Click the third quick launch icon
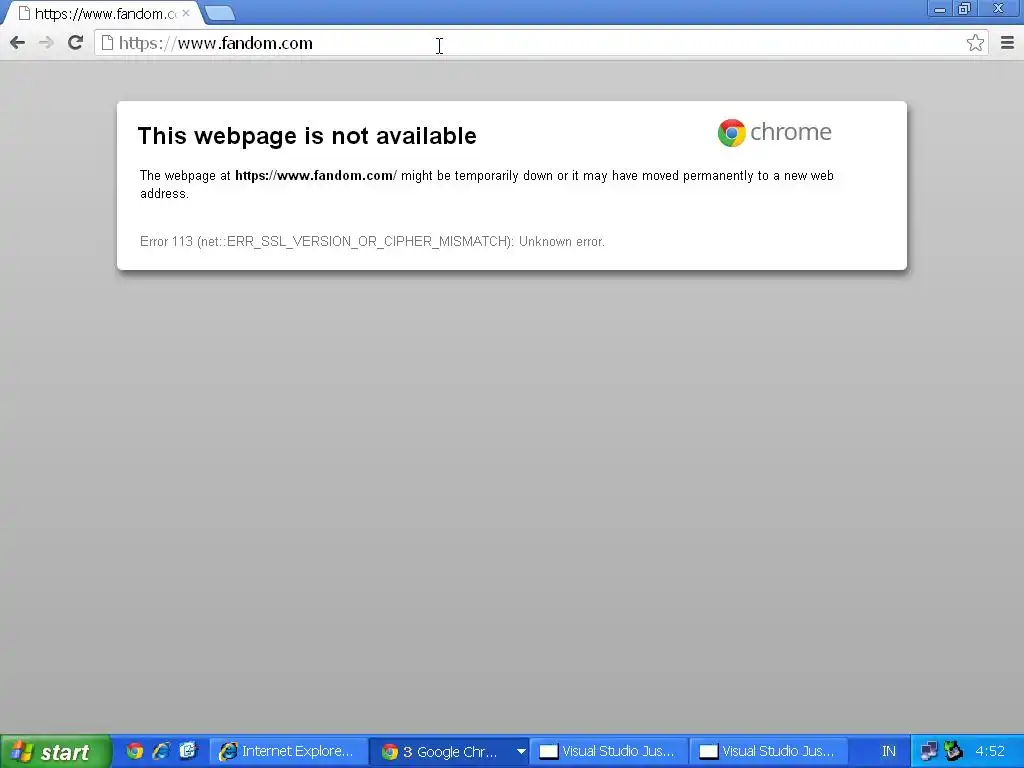1024x768 pixels. coord(188,752)
